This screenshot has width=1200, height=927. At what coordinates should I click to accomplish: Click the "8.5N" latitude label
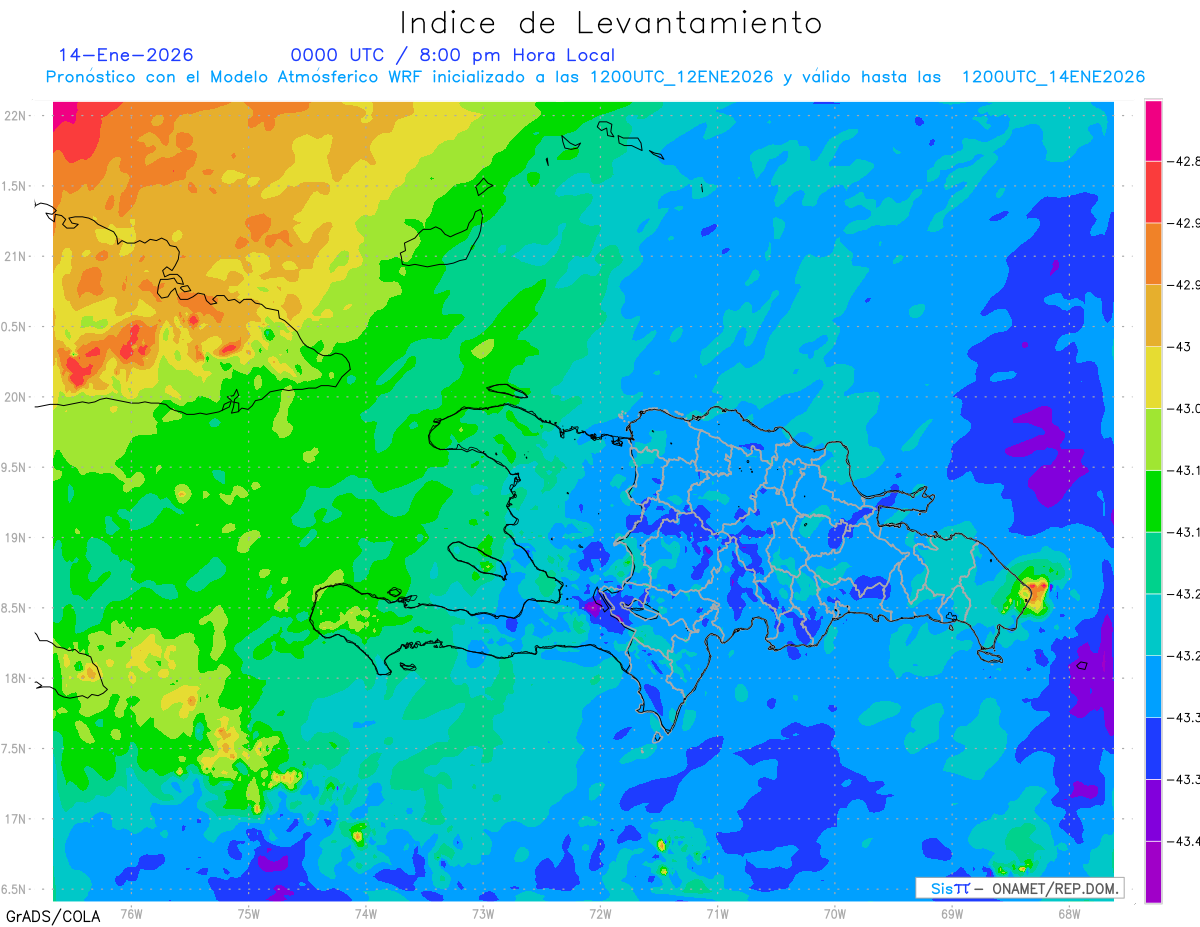click(14, 608)
